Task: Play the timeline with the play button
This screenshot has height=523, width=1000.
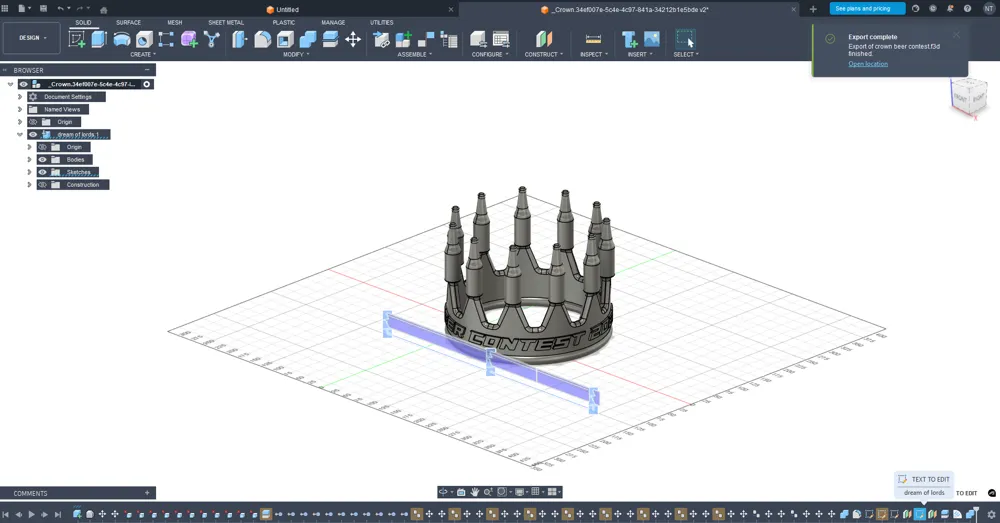Action: 31,514
